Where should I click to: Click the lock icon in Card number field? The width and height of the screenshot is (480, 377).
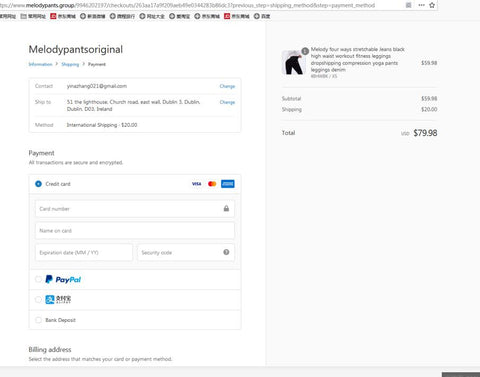(x=226, y=209)
